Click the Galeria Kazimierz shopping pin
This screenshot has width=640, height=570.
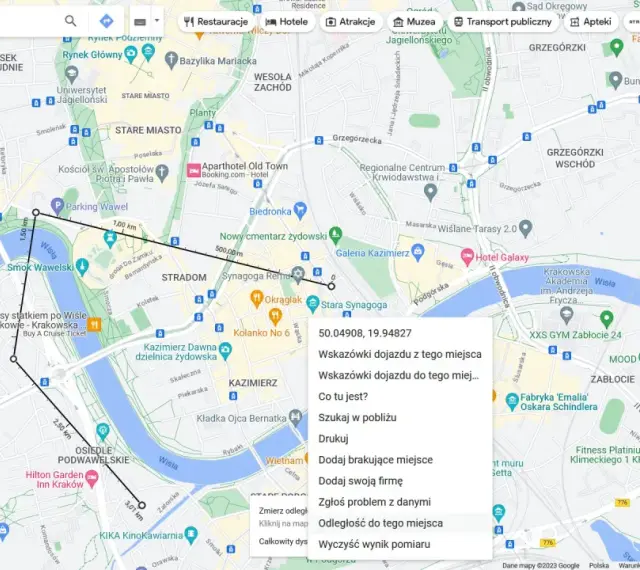(x=418, y=252)
